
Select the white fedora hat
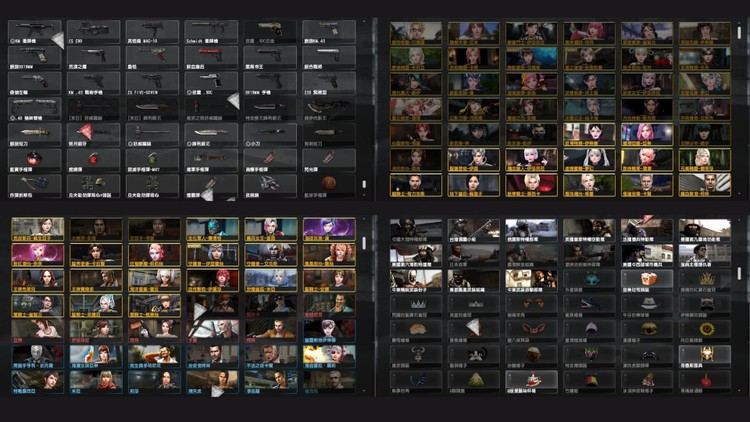[x=647, y=307]
